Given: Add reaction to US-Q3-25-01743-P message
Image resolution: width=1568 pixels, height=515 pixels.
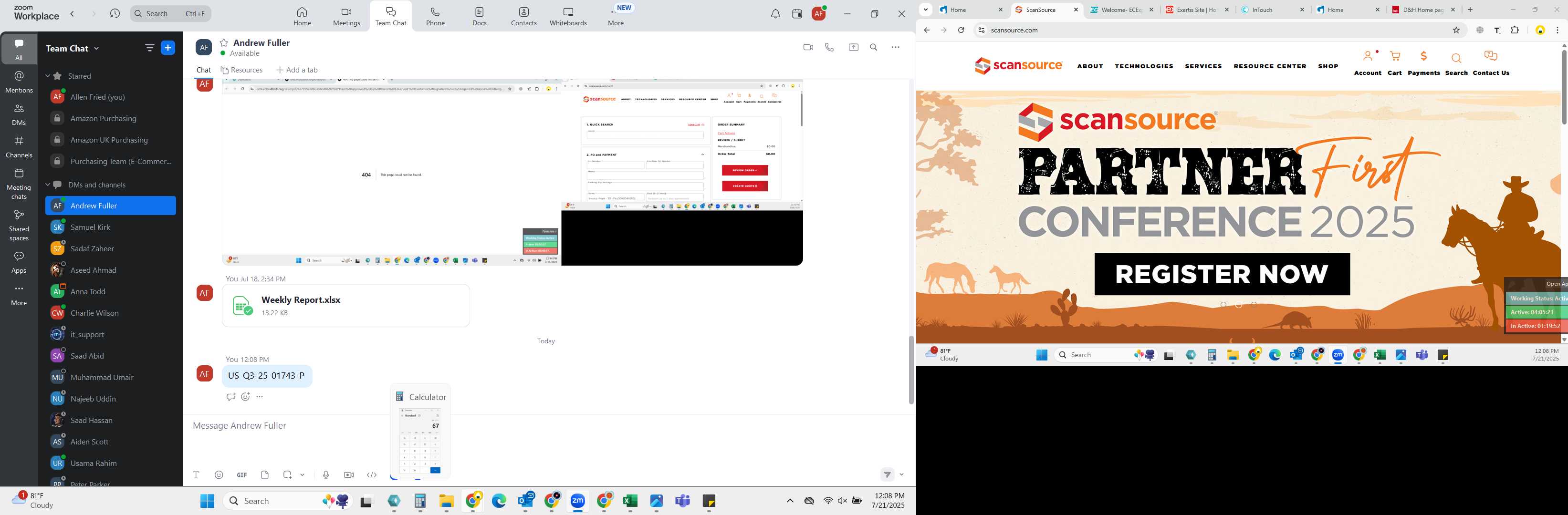Looking at the screenshot, I should 245,397.
